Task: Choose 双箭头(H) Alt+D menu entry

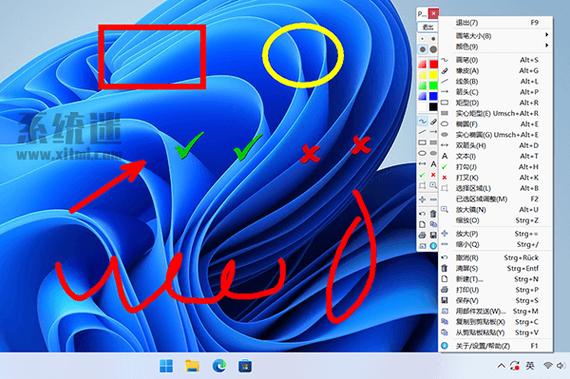Action: [x=496, y=145]
